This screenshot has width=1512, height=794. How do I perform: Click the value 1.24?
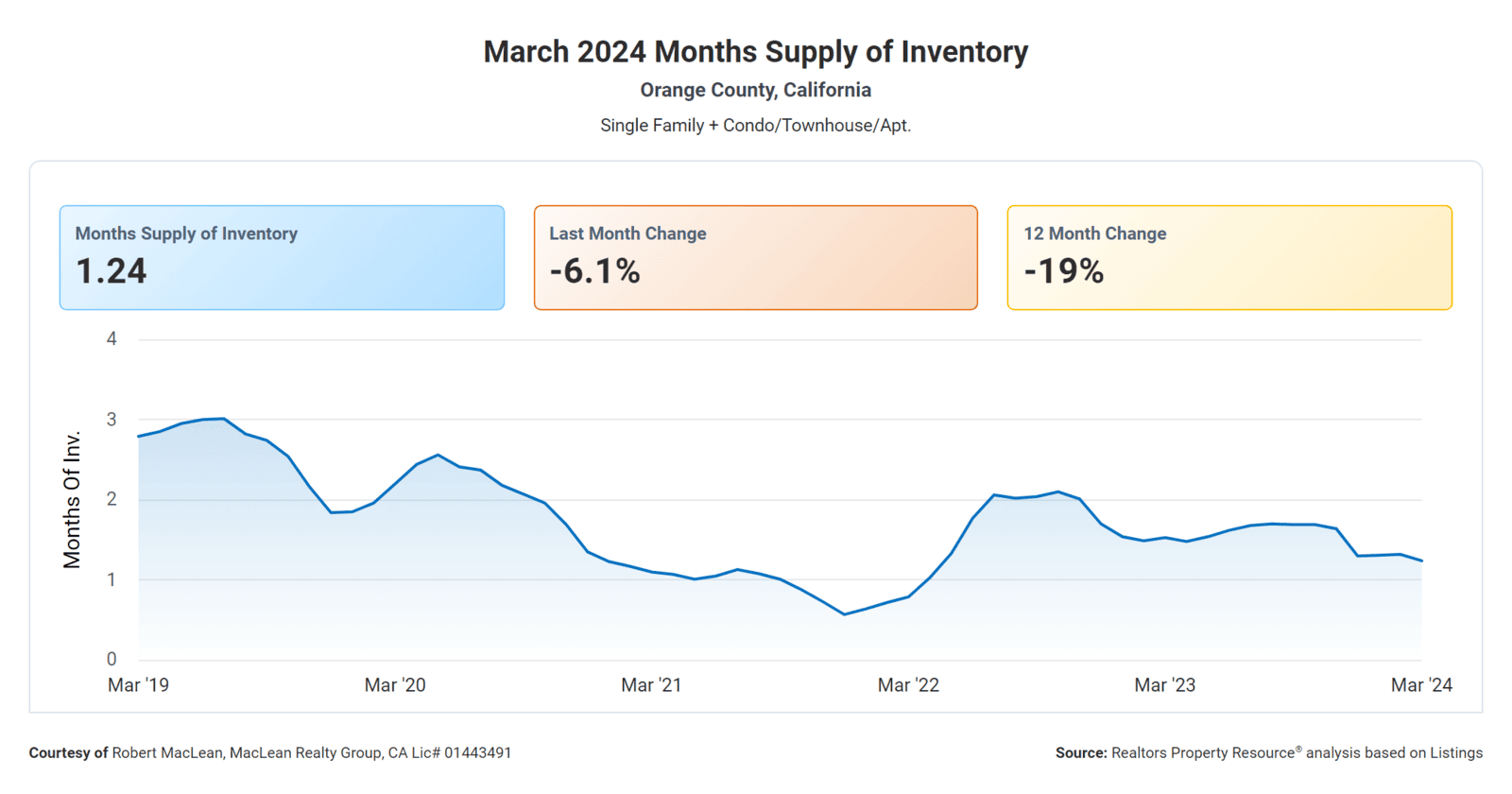(x=112, y=271)
